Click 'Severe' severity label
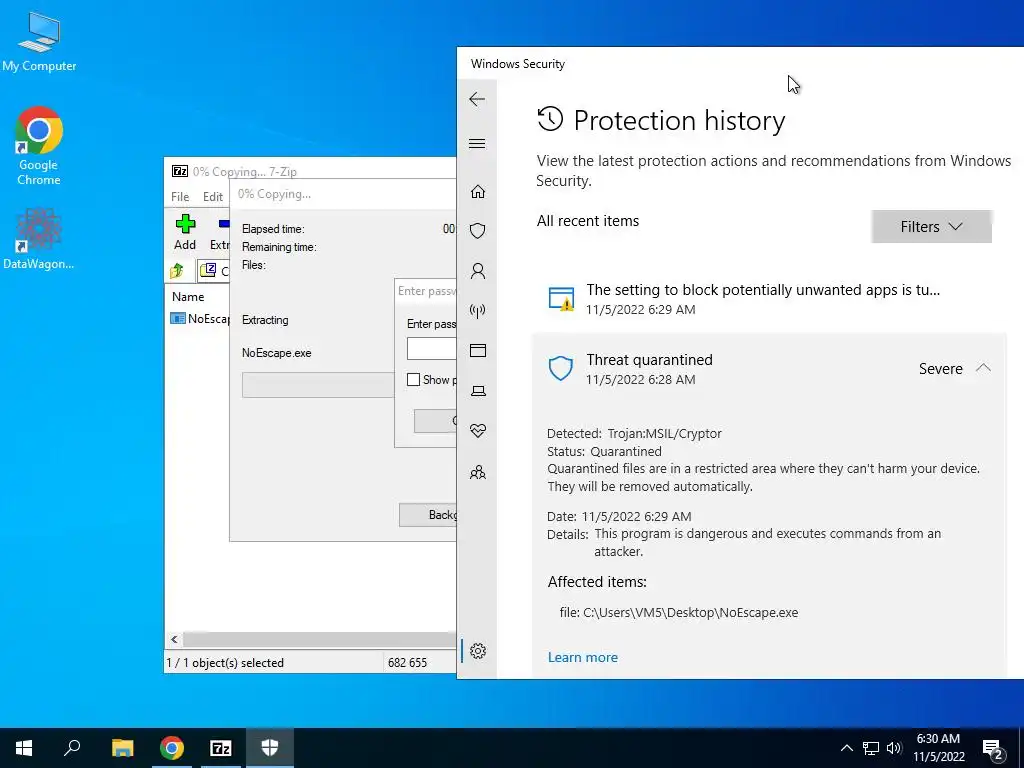Viewport: 1024px width, 768px height. click(940, 369)
